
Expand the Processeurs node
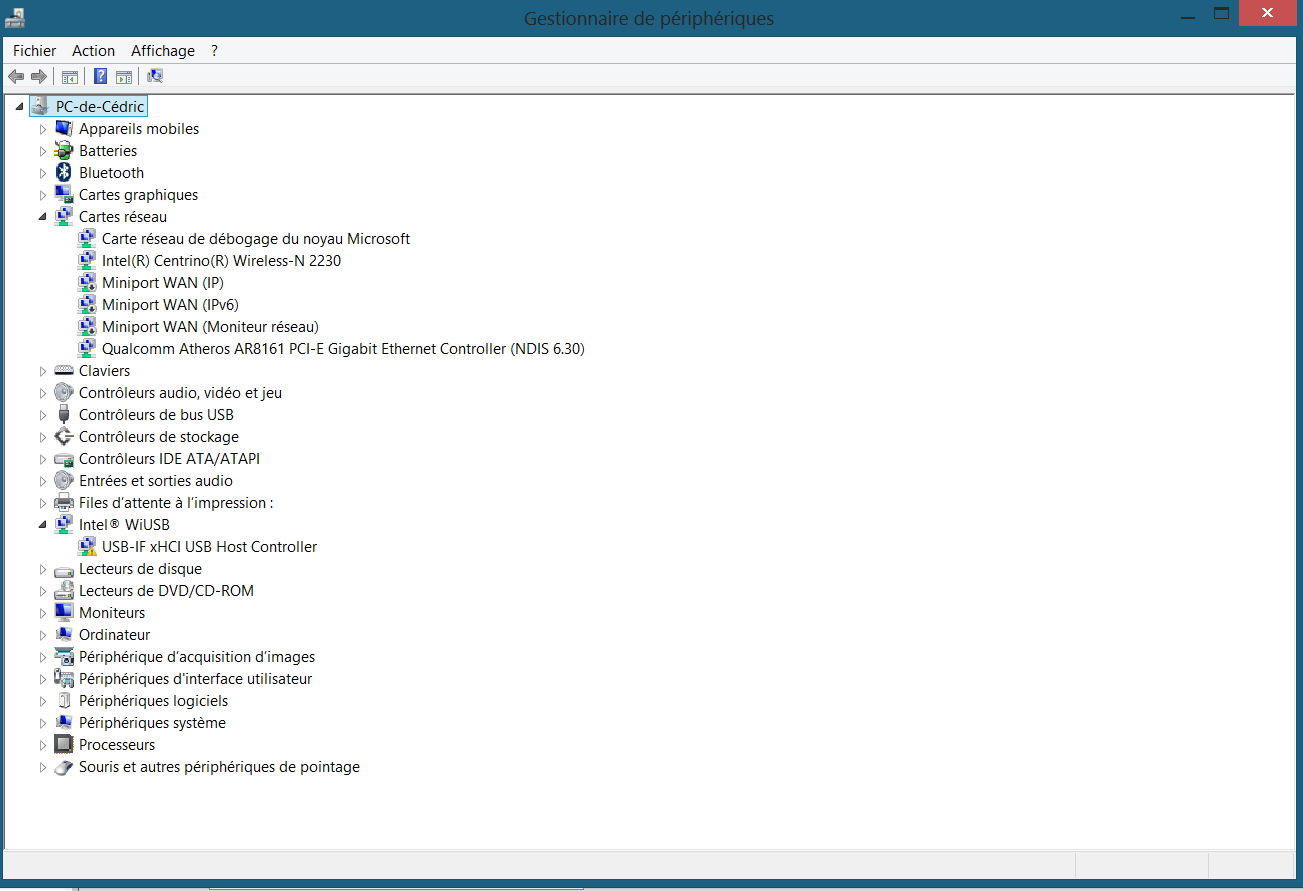pyautogui.click(x=43, y=745)
